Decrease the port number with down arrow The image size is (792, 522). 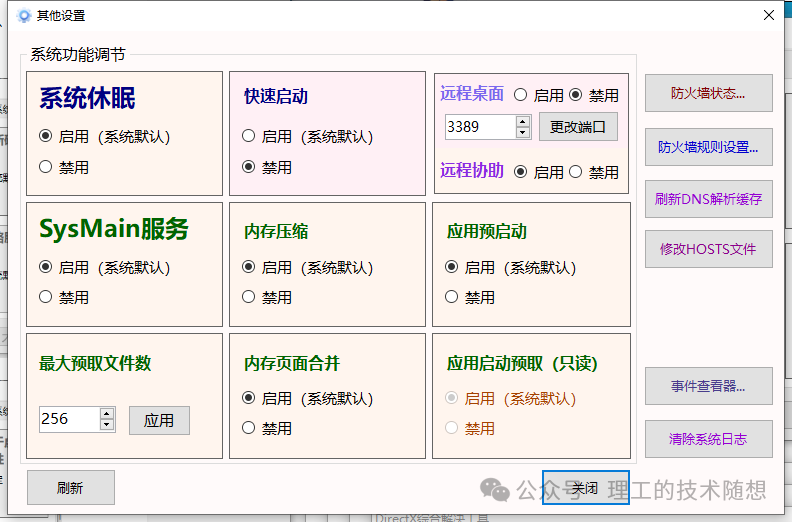click(523, 132)
